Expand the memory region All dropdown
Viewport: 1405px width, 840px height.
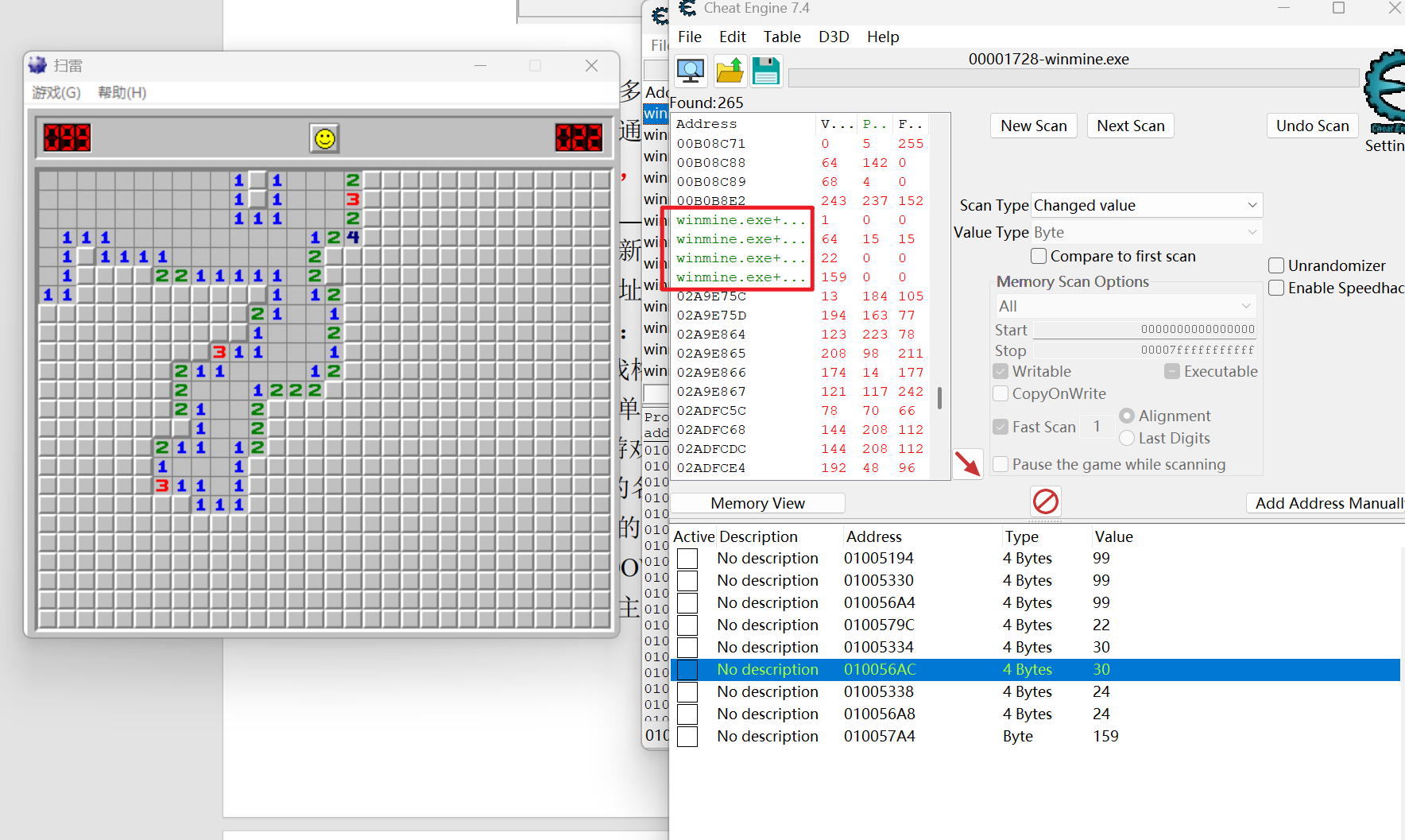point(1124,306)
